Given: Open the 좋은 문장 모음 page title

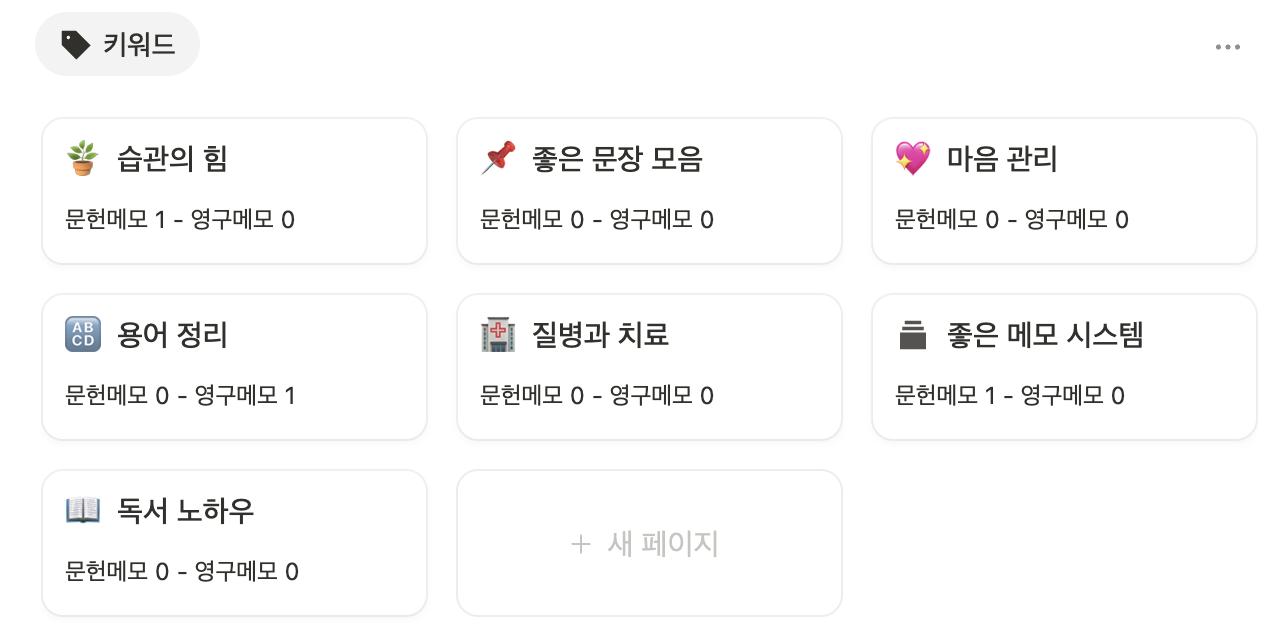Looking at the screenshot, I should pyautogui.click(x=617, y=159).
